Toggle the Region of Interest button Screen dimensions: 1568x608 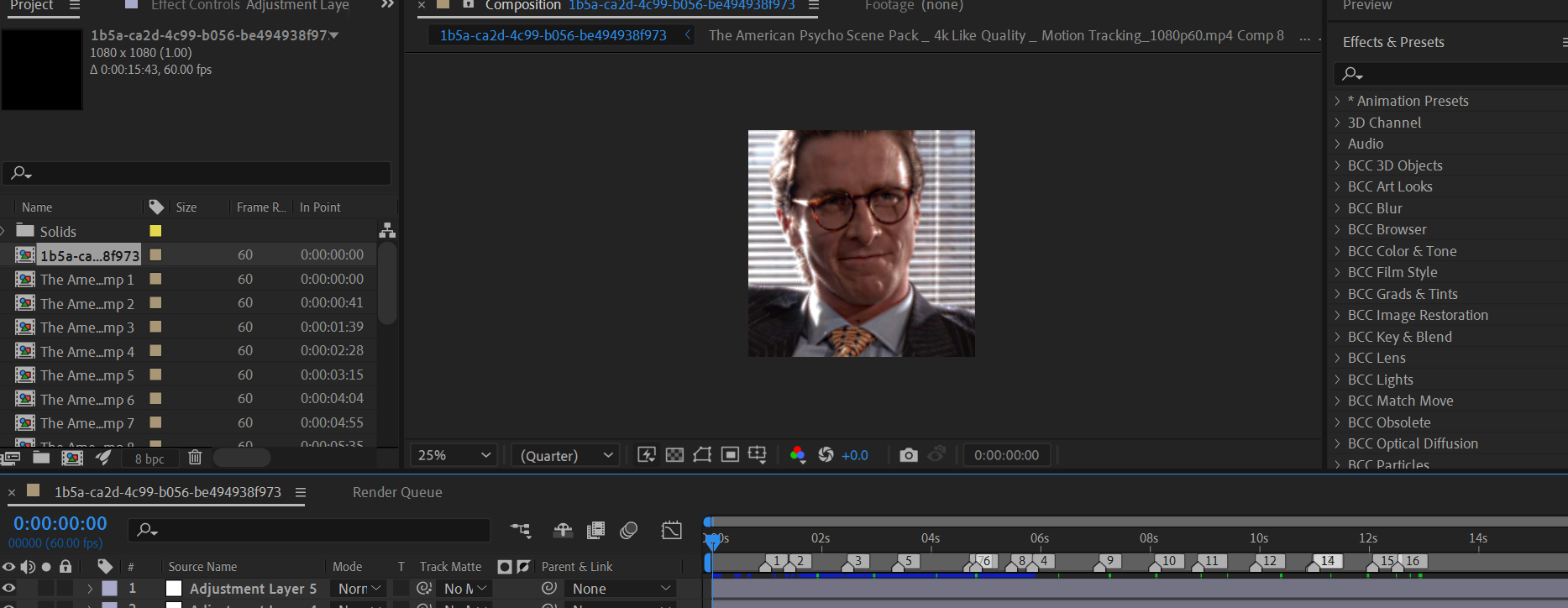[x=731, y=454]
